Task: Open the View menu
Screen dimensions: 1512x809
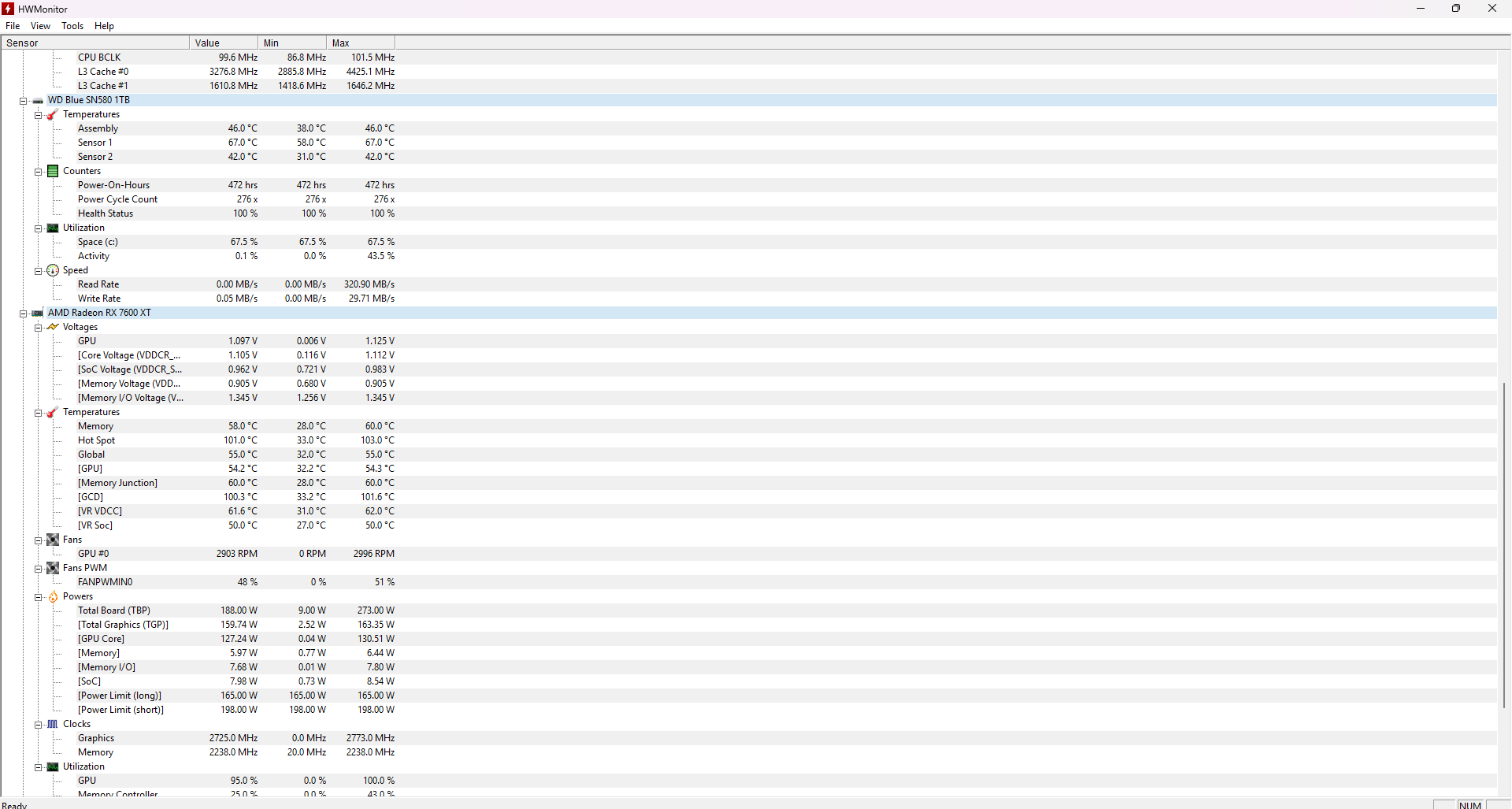Action: click(40, 26)
